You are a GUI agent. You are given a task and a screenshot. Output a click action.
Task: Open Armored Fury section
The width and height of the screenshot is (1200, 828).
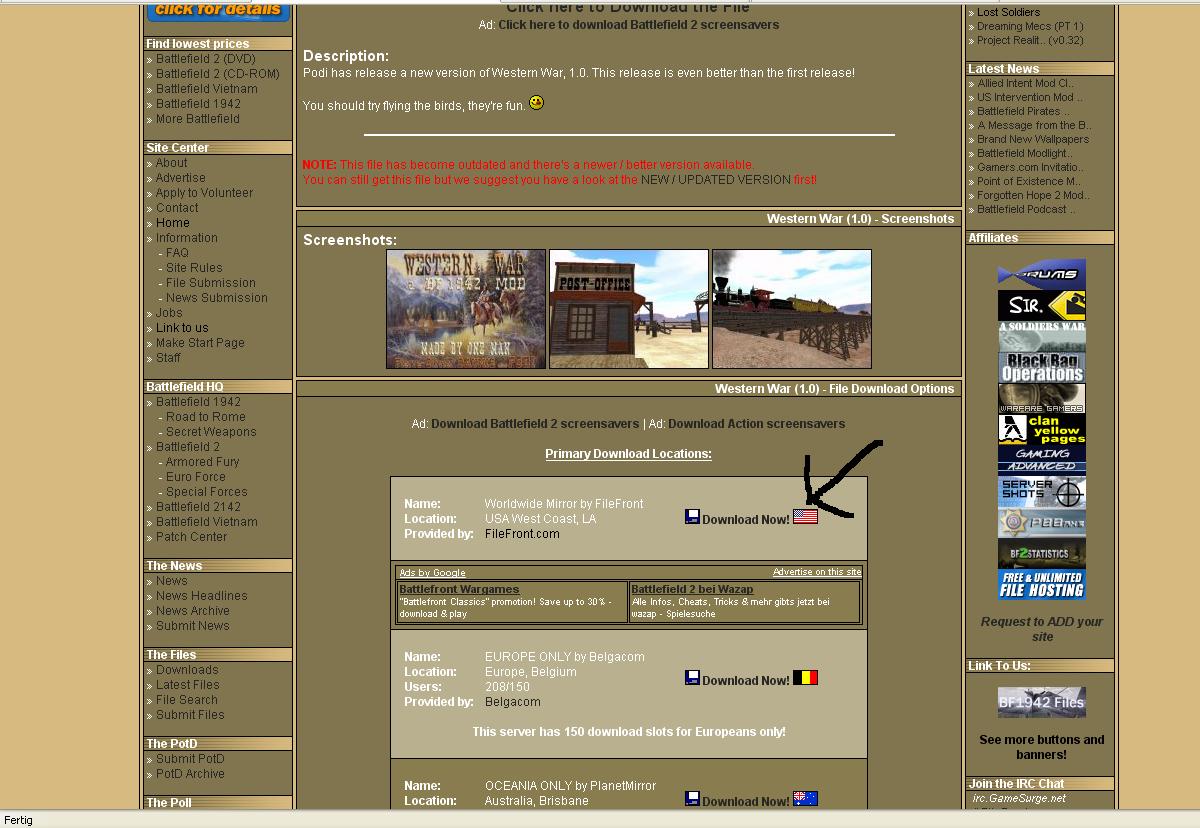[x=203, y=462]
